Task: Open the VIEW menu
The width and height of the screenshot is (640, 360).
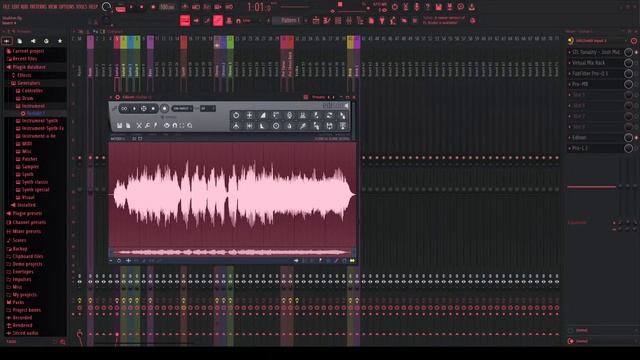Action: point(54,7)
